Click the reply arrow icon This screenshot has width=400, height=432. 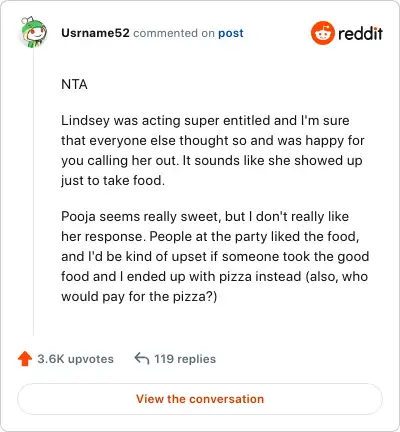pos(142,359)
